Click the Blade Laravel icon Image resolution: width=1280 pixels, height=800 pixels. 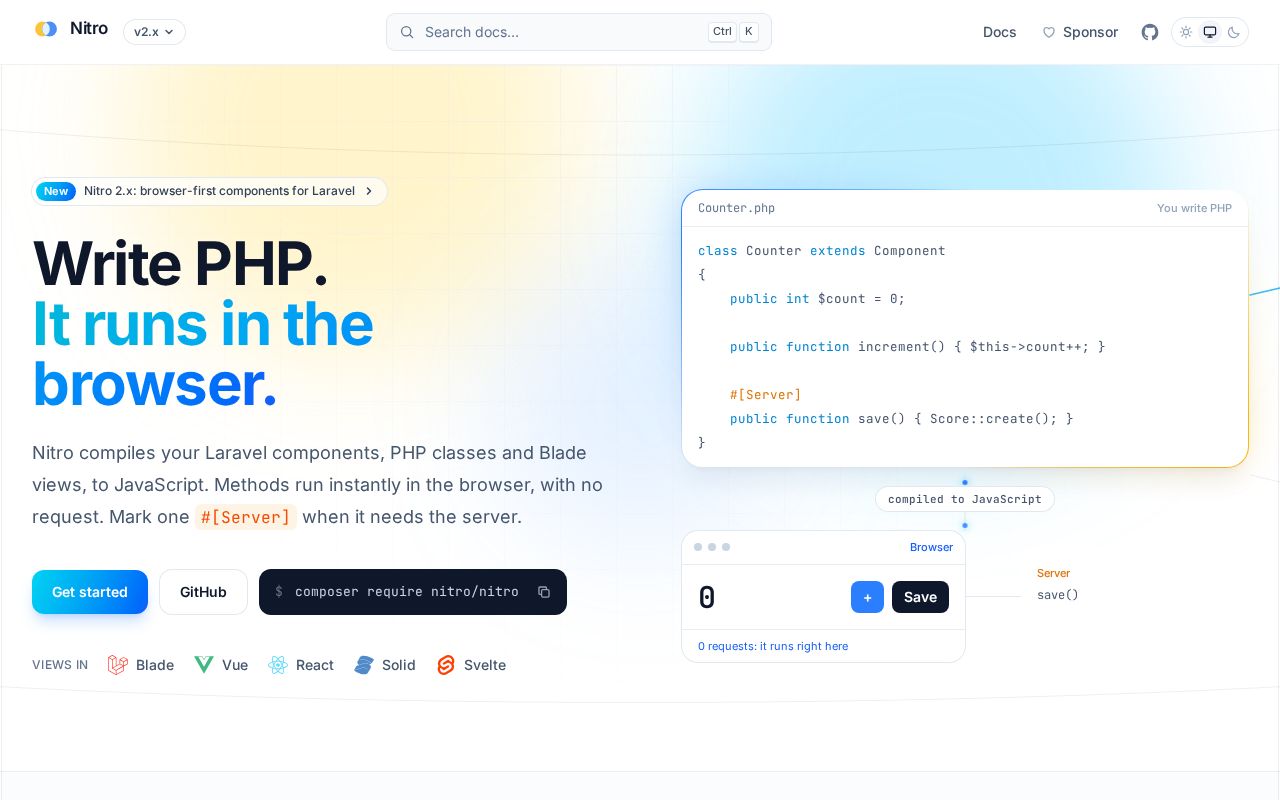pyautogui.click(x=118, y=665)
